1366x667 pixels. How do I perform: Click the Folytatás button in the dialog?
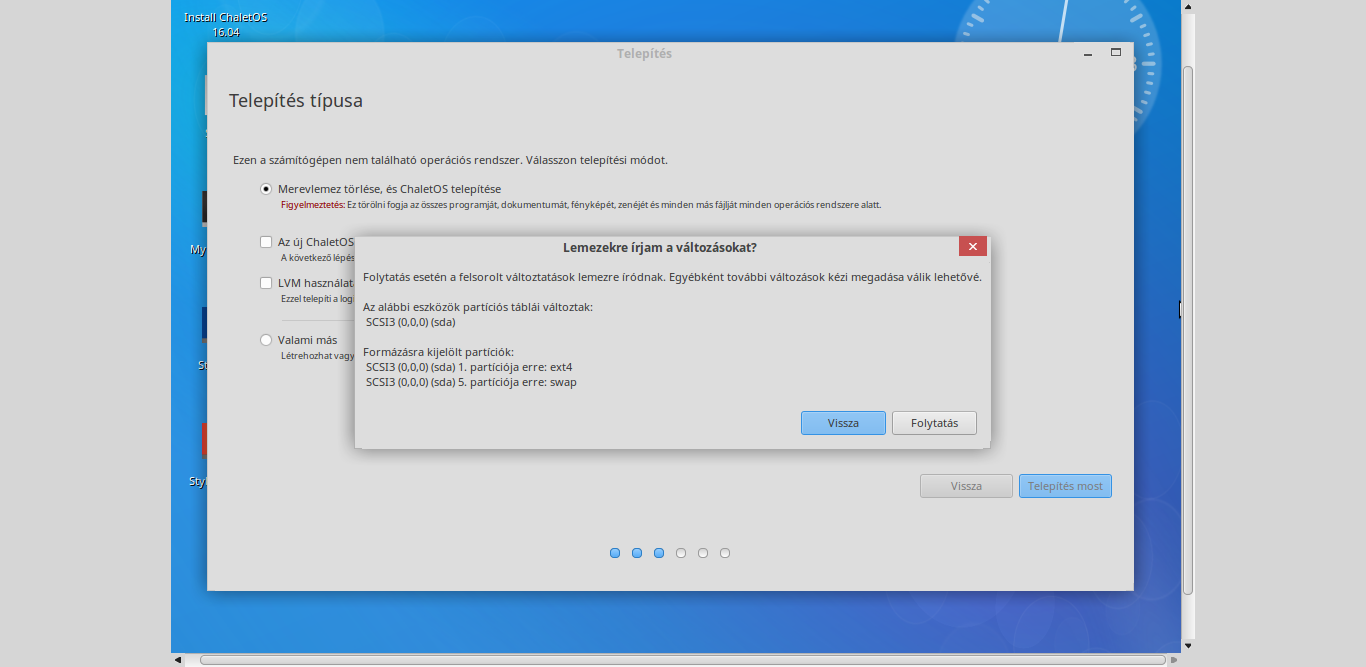pyautogui.click(x=934, y=423)
